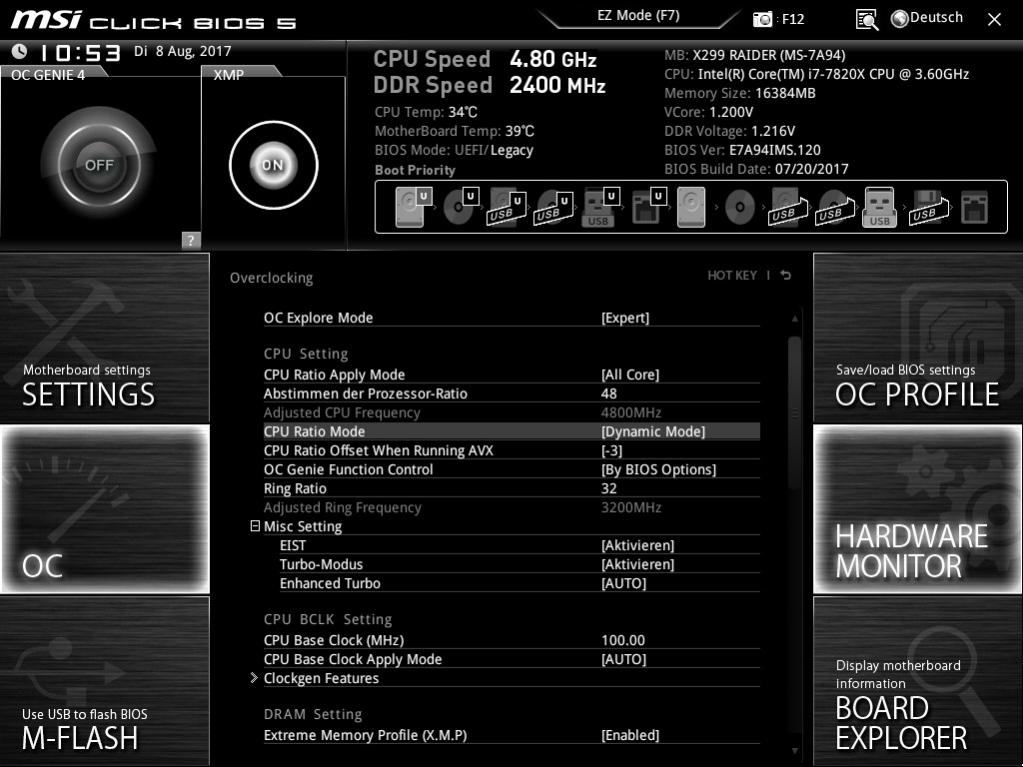Select the legacy USB stick boot icon

point(879,207)
